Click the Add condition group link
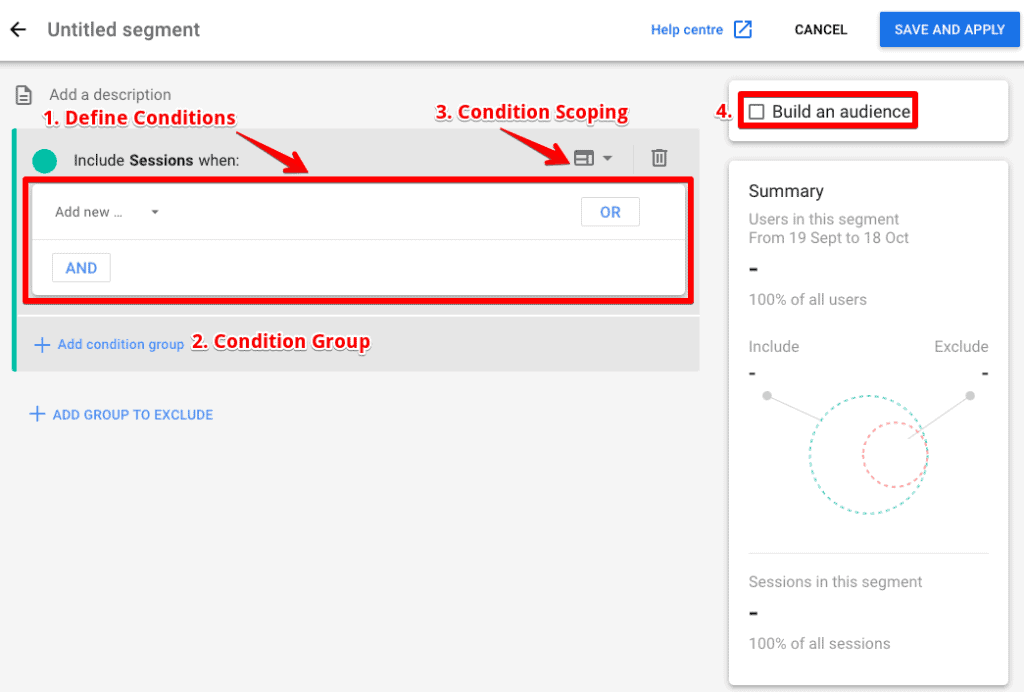The image size is (1024, 692). [x=120, y=344]
